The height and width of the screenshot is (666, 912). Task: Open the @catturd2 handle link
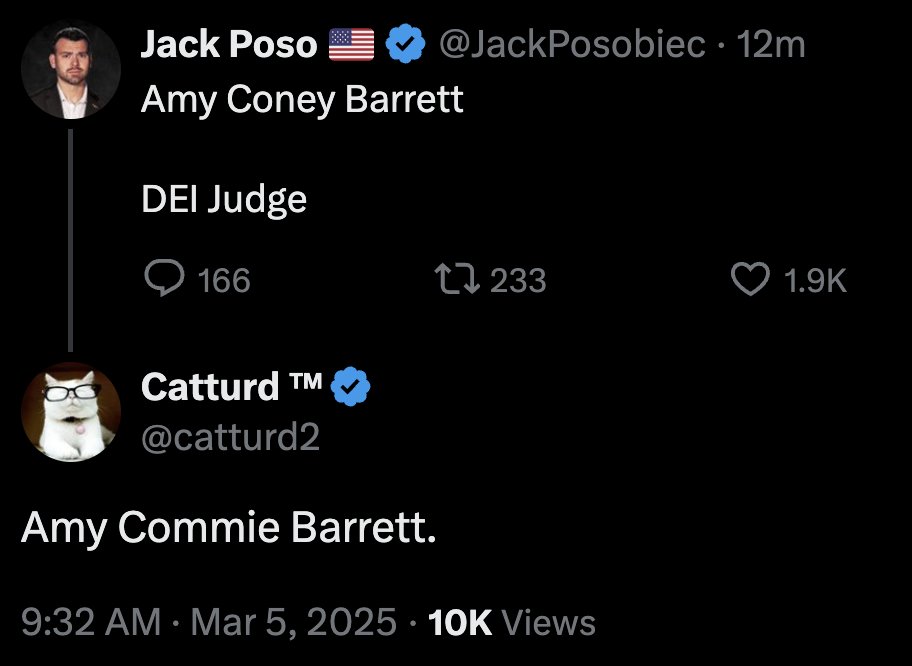click(x=230, y=436)
